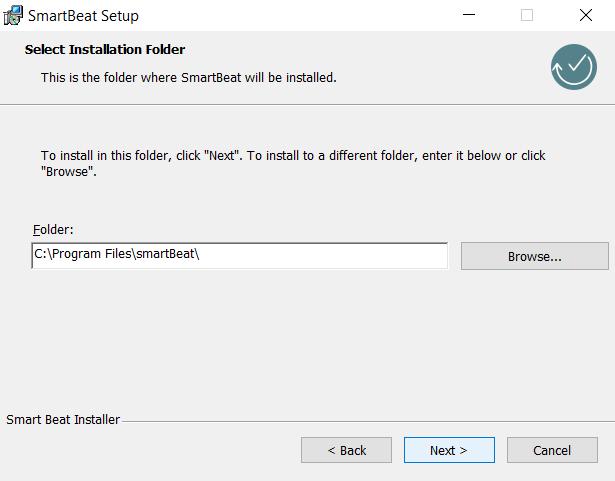Viewport: 615px width, 481px height.
Task: Click the "Folder:" label
Action: coord(53,230)
